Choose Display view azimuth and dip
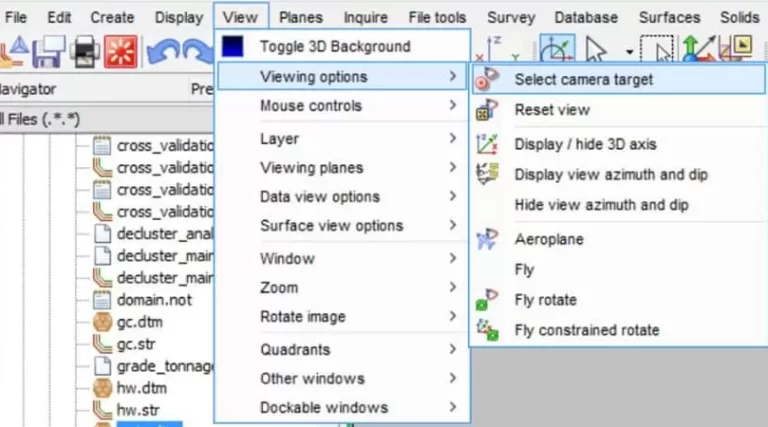This screenshot has height=427, width=768. (x=610, y=175)
